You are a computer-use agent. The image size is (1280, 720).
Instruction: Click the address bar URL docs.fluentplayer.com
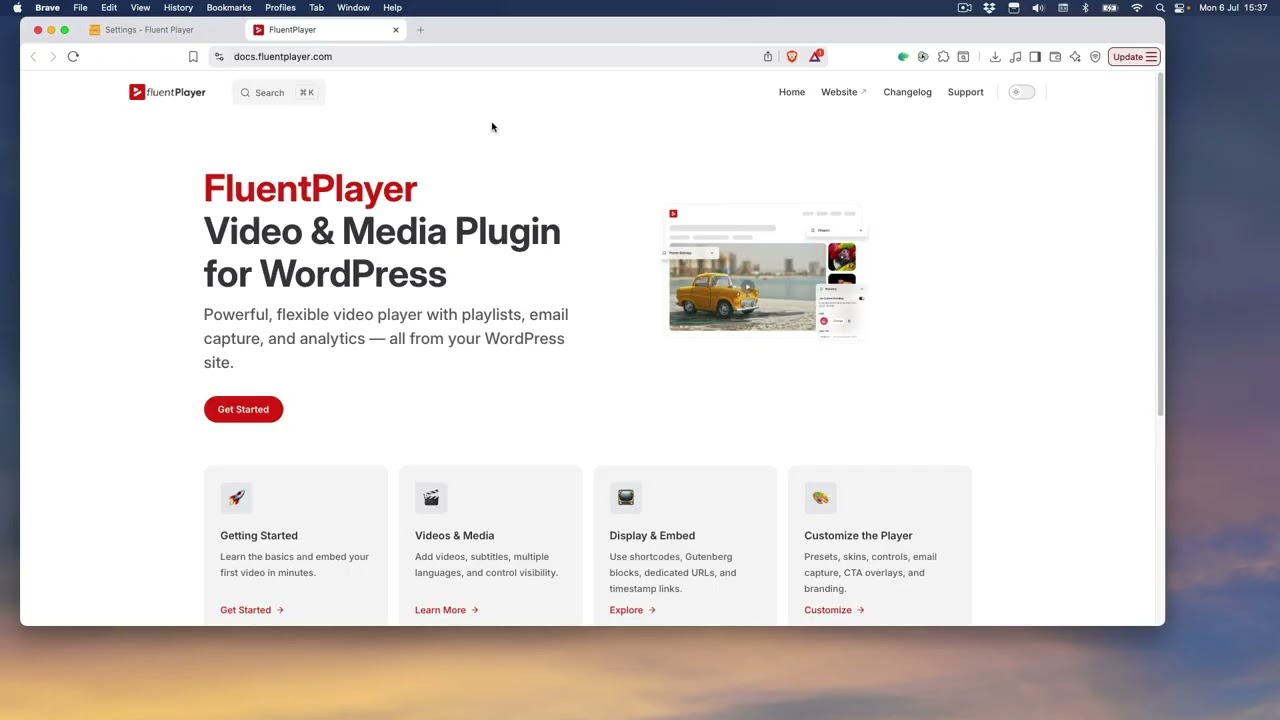(x=283, y=57)
